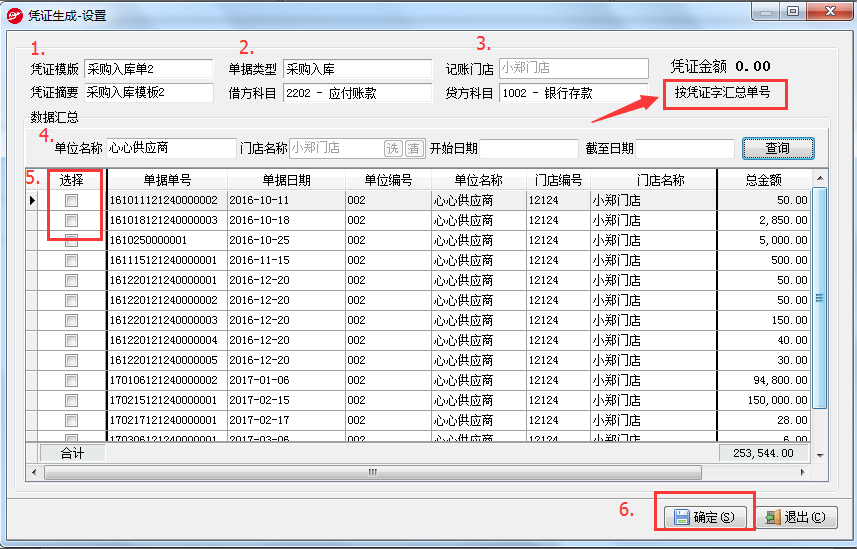857x549 pixels.
Task: Tick the checkbox for the 2016-10-18 row
Action: pos(71,220)
